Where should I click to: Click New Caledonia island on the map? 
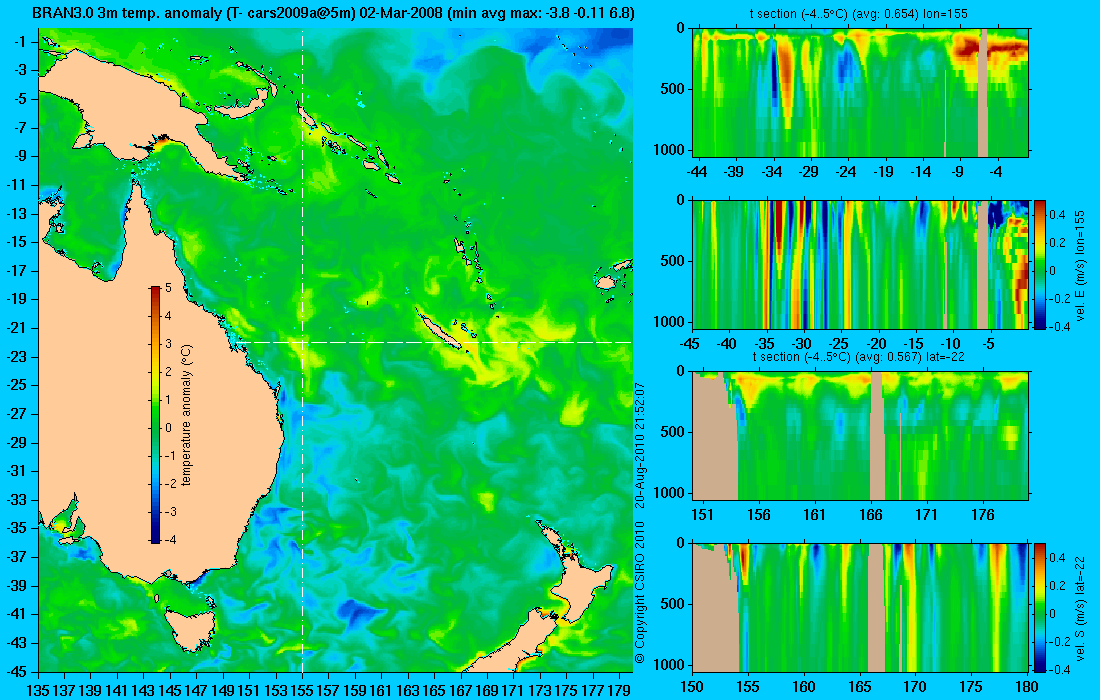click(x=439, y=327)
